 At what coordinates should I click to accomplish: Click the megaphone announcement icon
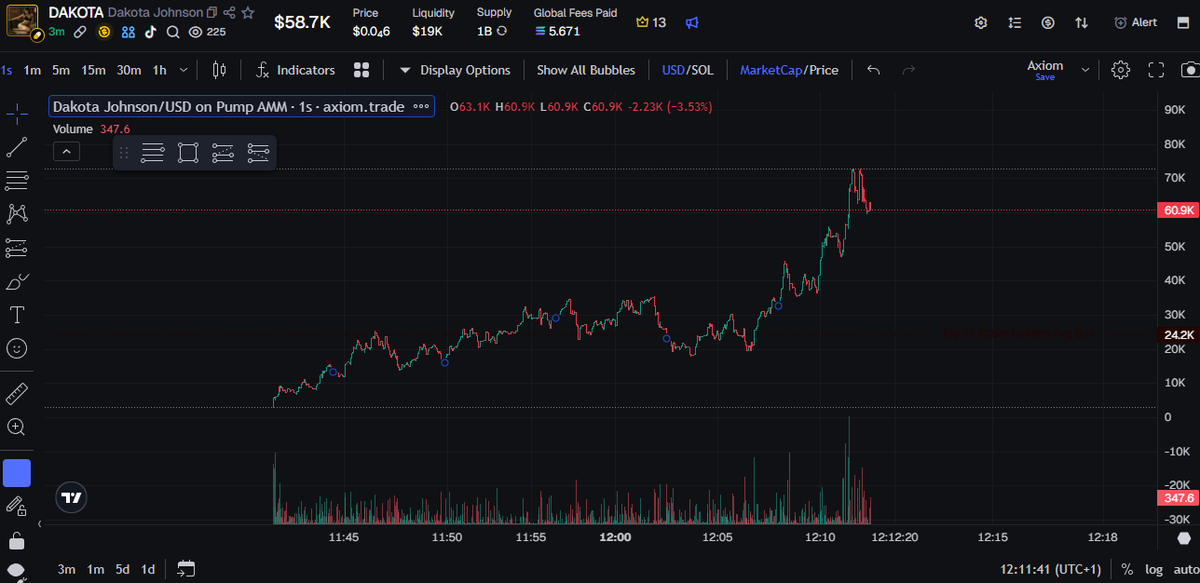pyautogui.click(x=692, y=22)
